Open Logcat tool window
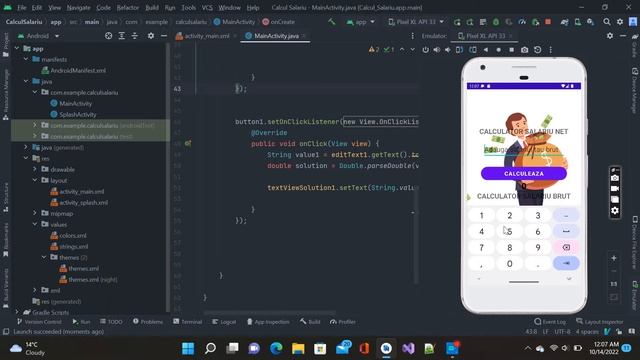 click(x=224, y=322)
